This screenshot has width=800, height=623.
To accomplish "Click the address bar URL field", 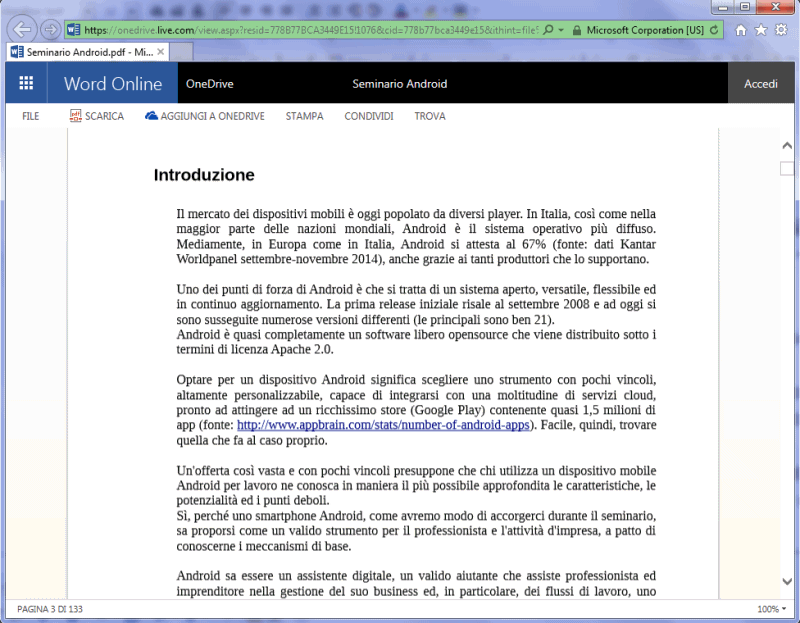I will tap(311, 30).
